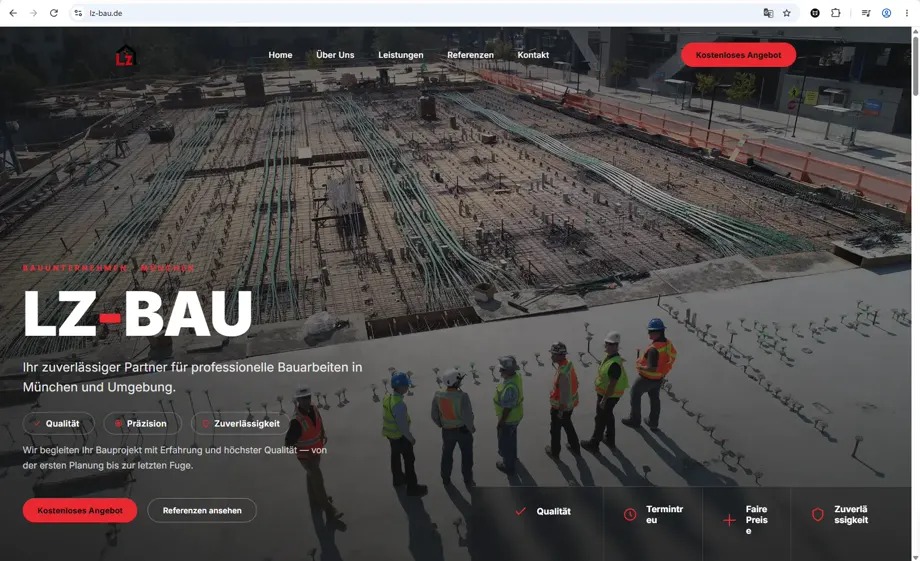The image size is (920, 561).
Task: Open Leistungen in the navigation
Action: click(x=401, y=55)
